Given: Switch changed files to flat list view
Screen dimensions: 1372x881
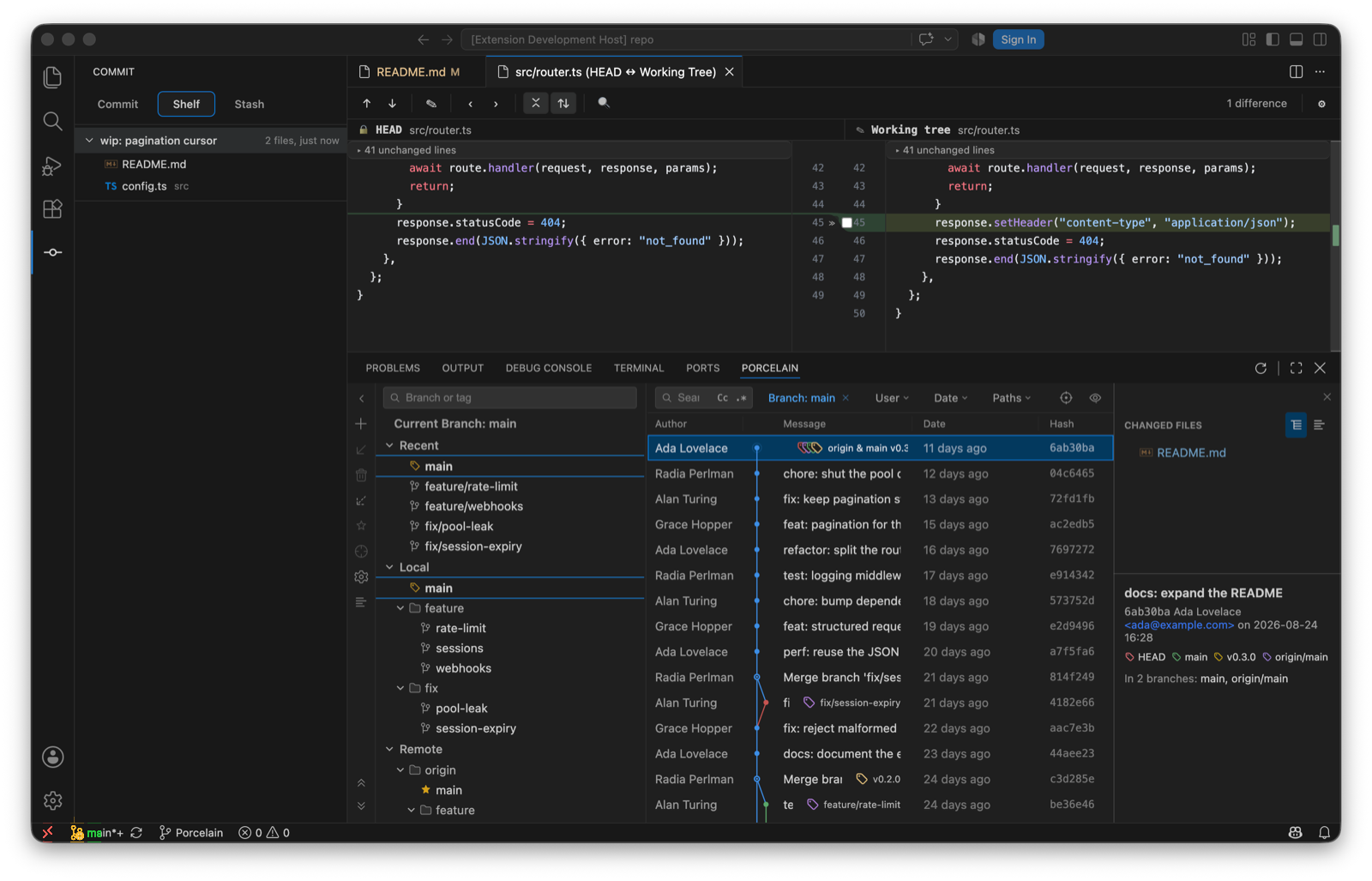Looking at the screenshot, I should pyautogui.click(x=1319, y=425).
